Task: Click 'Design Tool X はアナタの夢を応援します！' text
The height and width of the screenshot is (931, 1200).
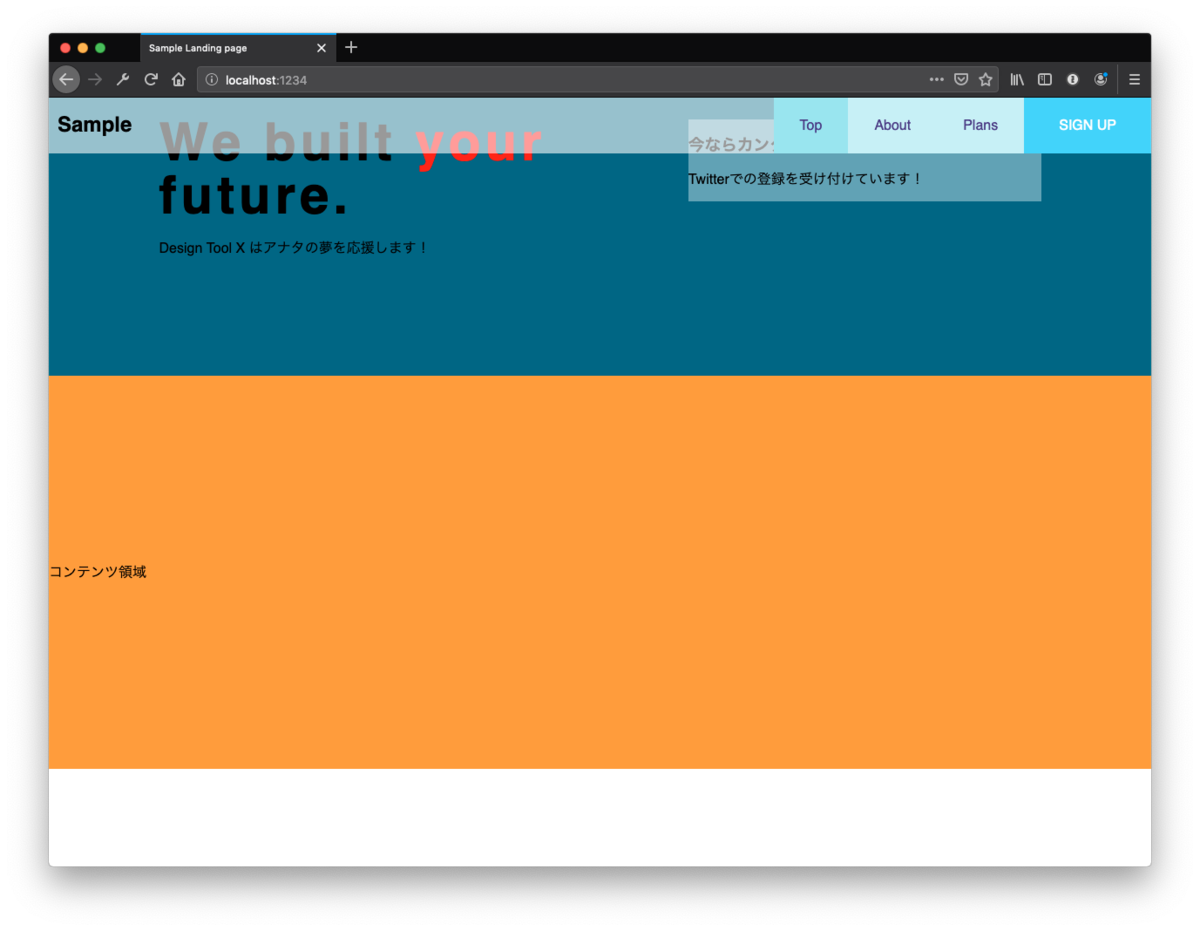Action: [x=294, y=248]
